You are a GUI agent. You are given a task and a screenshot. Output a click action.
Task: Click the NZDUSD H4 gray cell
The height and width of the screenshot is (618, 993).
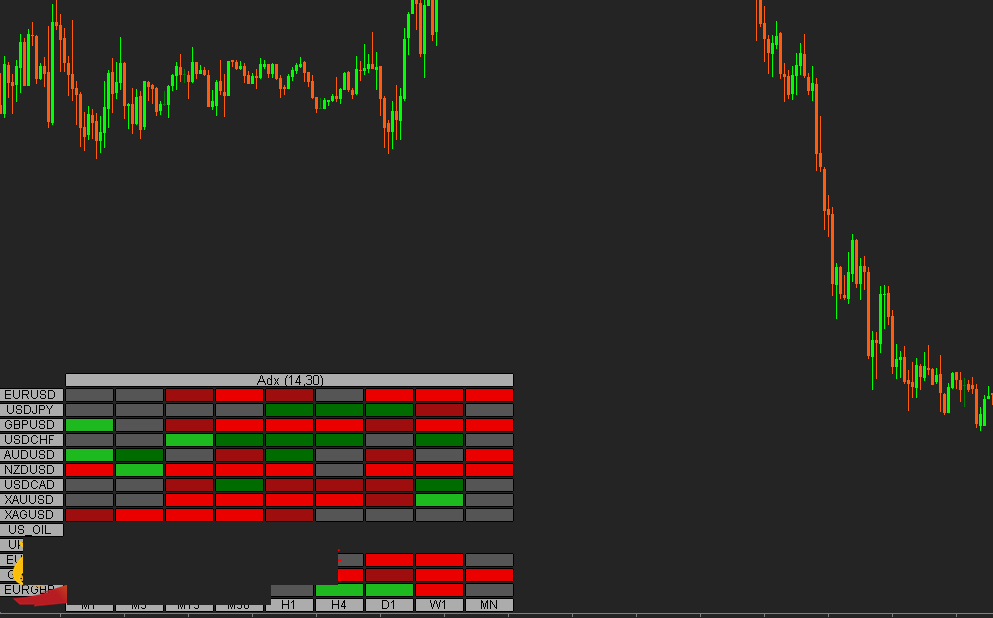point(339,470)
